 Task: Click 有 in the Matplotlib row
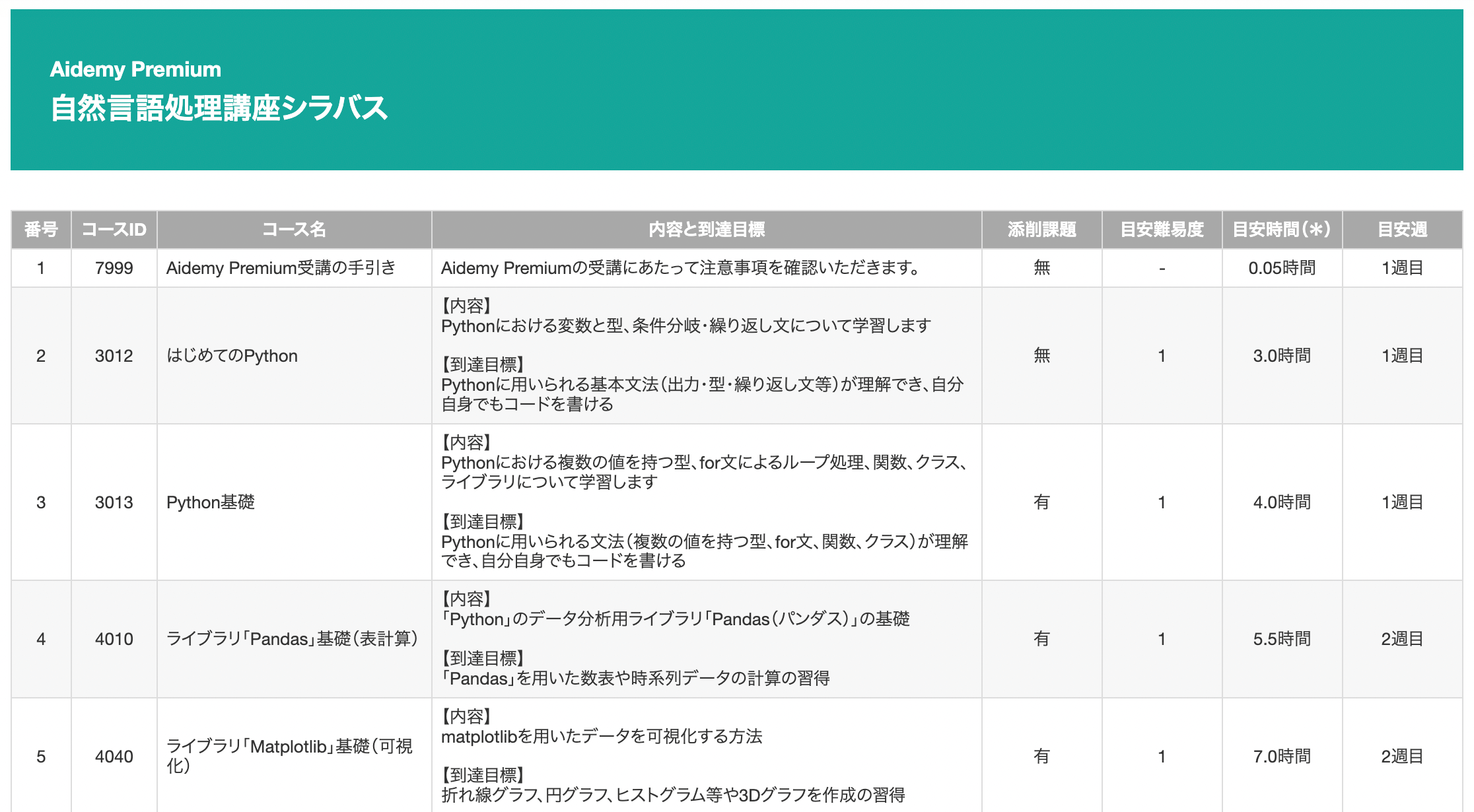pos(1042,756)
